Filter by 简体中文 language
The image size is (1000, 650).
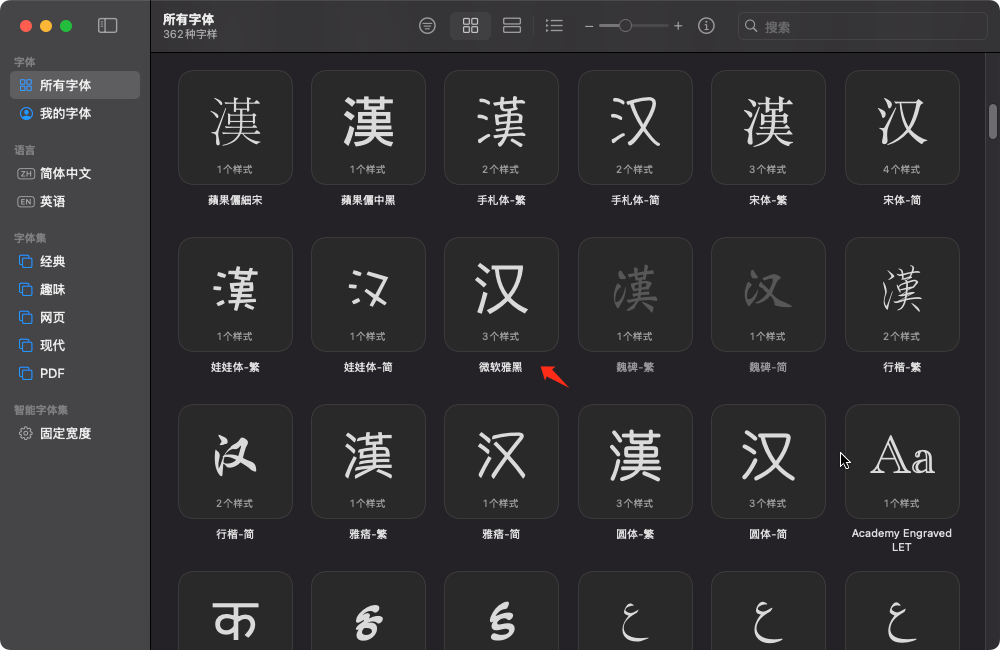tap(75, 174)
